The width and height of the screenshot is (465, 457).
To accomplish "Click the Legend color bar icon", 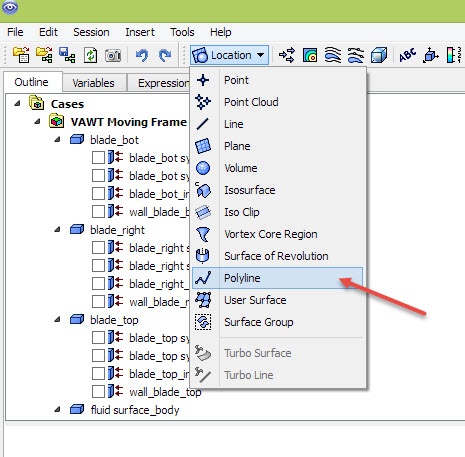I will click(454, 55).
